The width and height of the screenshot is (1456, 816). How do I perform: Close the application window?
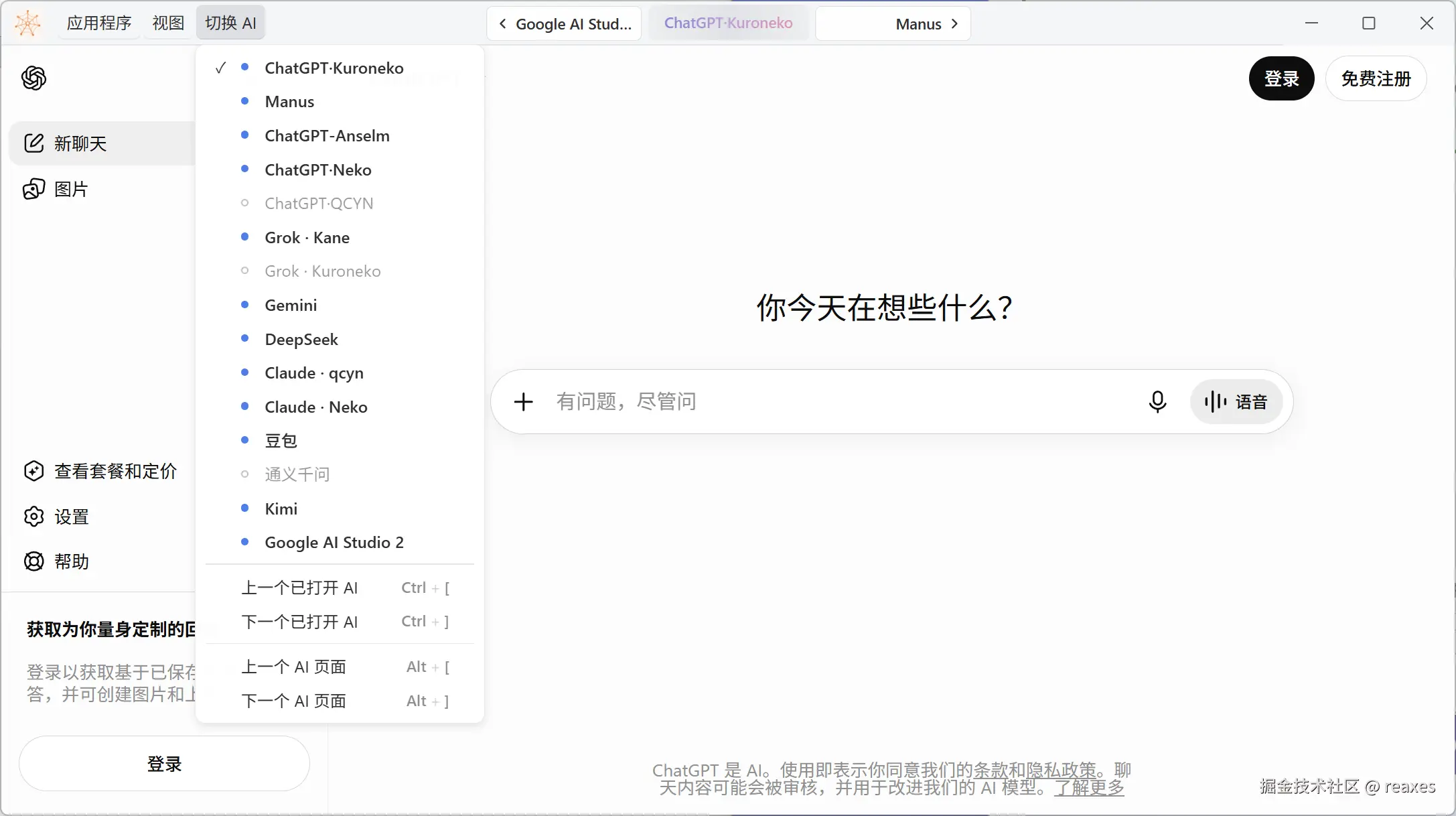click(1427, 23)
